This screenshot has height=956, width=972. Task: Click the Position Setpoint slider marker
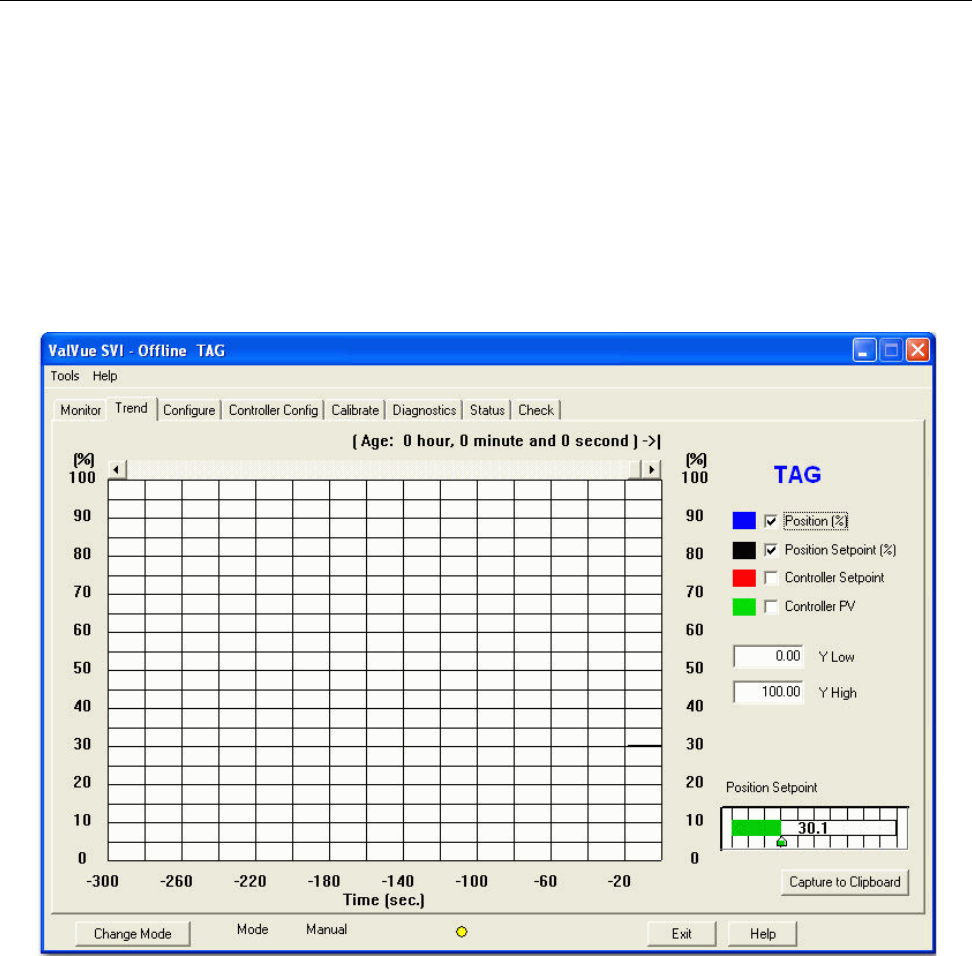782,841
